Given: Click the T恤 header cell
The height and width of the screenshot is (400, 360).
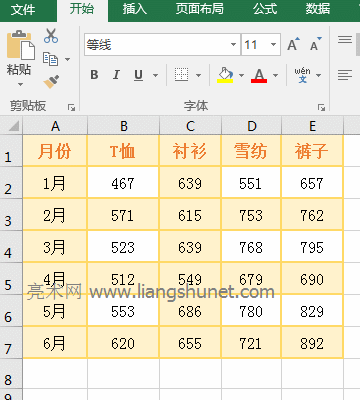Looking at the screenshot, I should tap(124, 151).
